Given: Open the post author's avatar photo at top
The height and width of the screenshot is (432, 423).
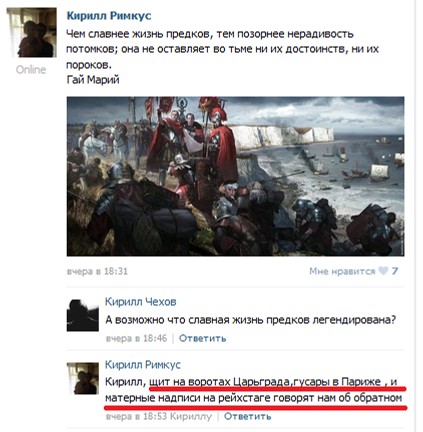Looking at the screenshot, I should tap(32, 33).
